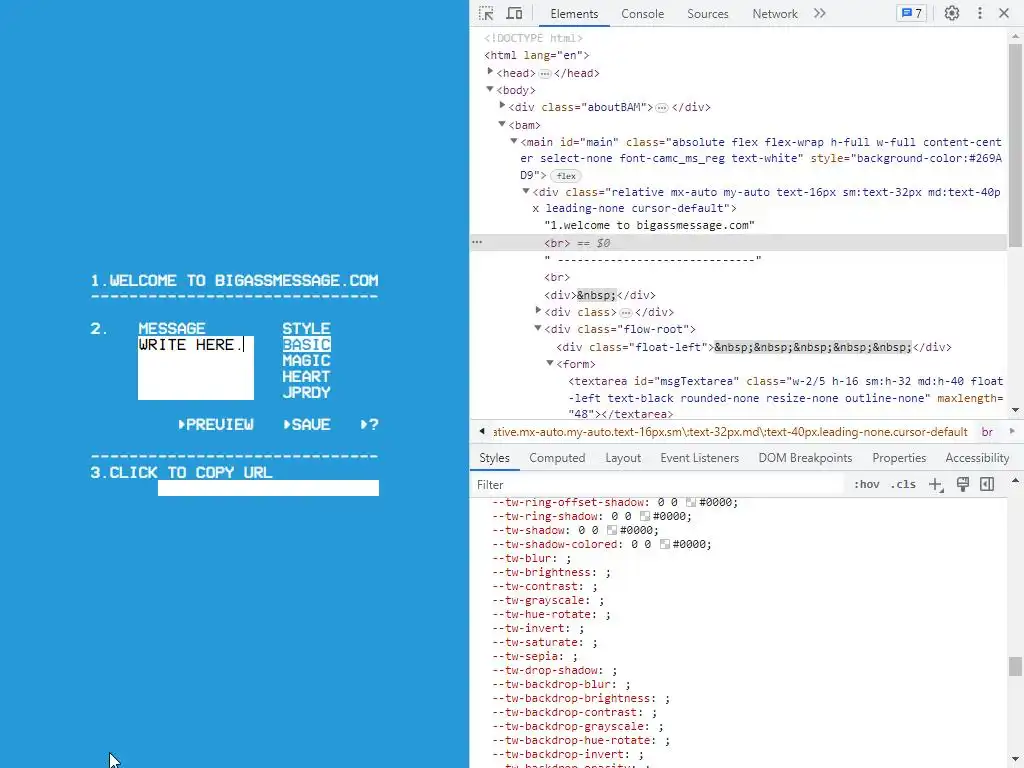Toggle the rendering emulations paintbrush icon
Image resolution: width=1024 pixels, height=768 pixels.
pyautogui.click(x=963, y=484)
